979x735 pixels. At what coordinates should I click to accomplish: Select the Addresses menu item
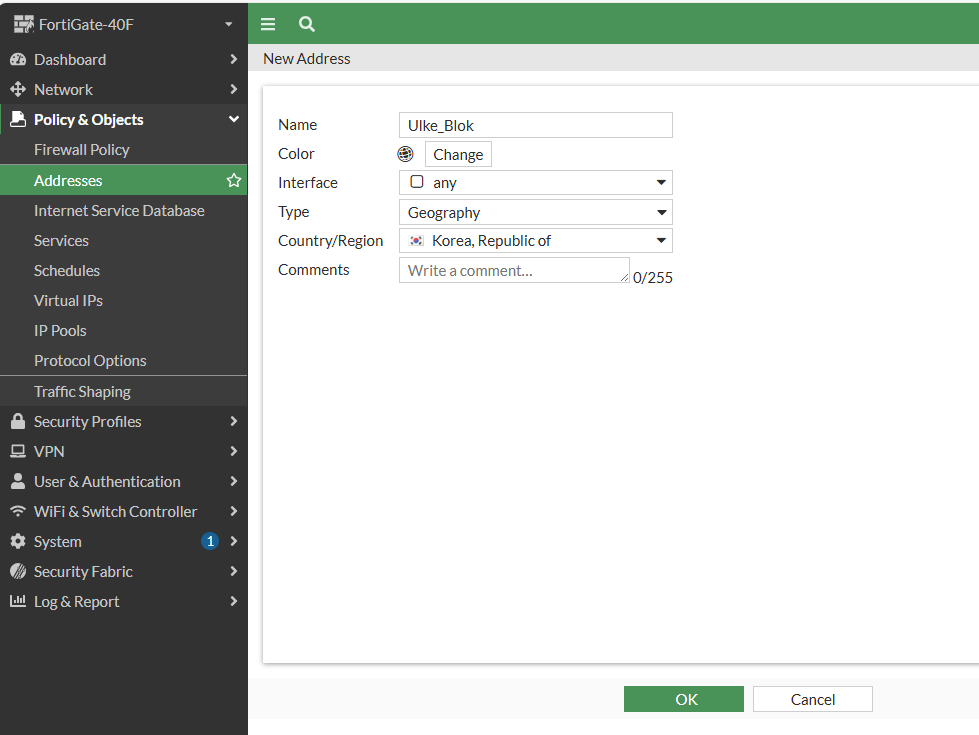tap(124, 180)
